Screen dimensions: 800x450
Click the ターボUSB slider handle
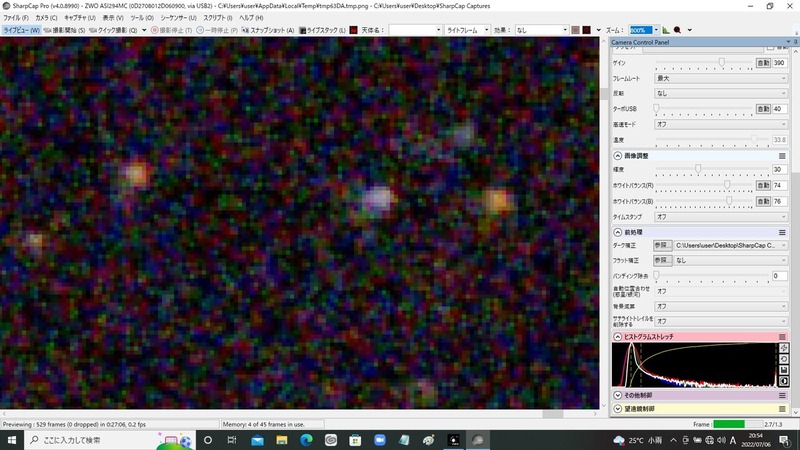657,108
